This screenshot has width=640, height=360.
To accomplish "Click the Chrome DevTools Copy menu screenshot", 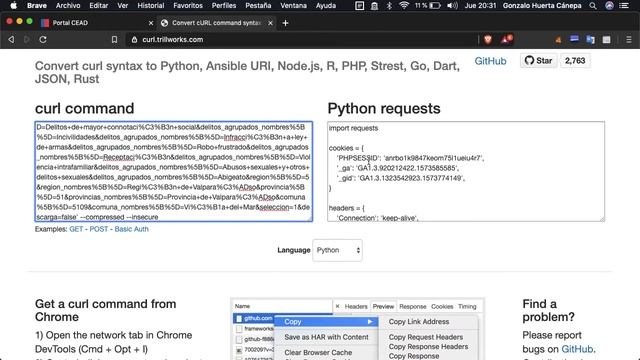I will pyautogui.click(x=358, y=329).
